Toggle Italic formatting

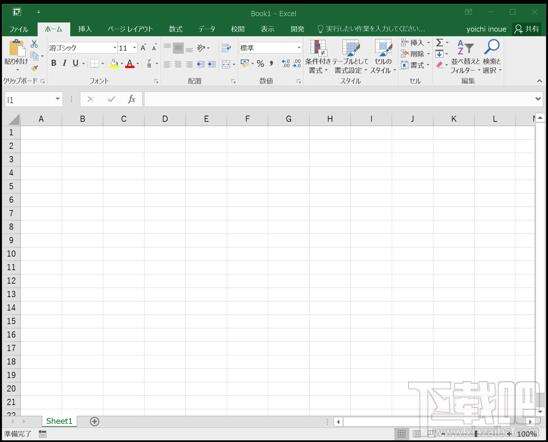[x=65, y=63]
